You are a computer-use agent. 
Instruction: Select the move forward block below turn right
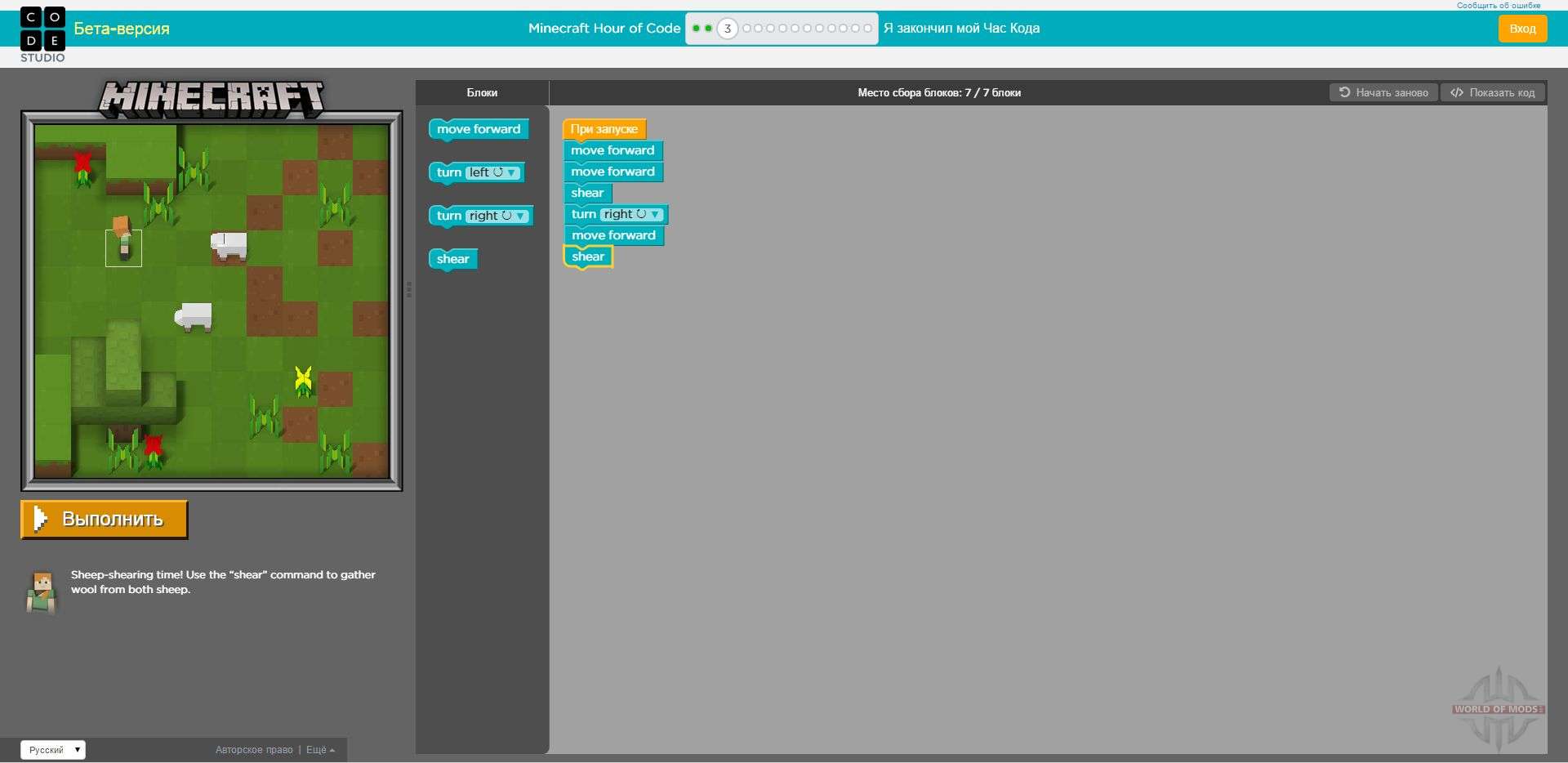pos(614,235)
